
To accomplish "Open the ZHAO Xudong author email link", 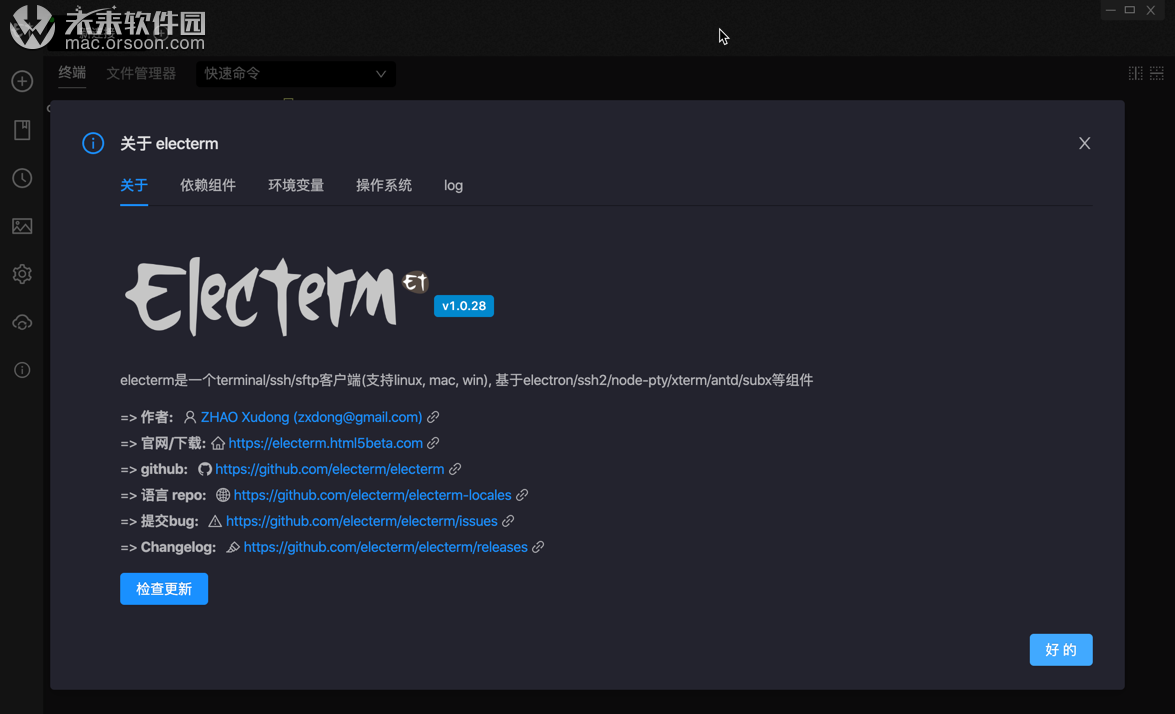I will tap(311, 417).
